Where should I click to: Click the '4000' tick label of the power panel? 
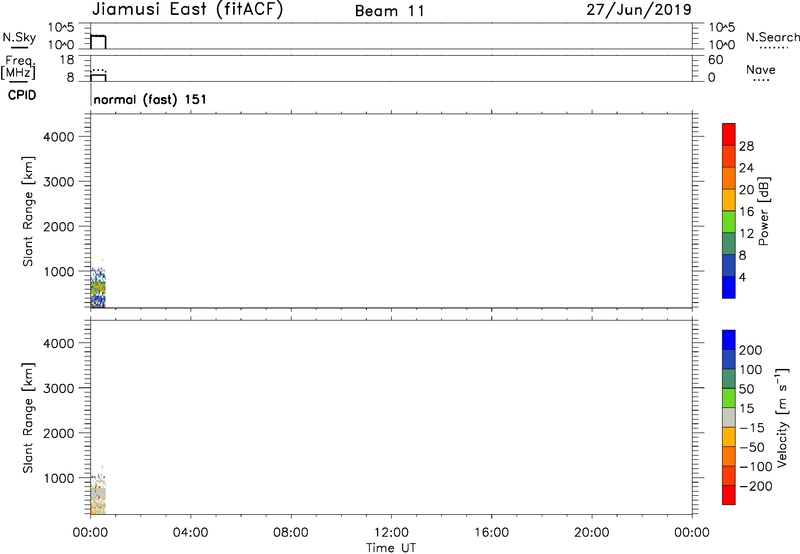59,137
